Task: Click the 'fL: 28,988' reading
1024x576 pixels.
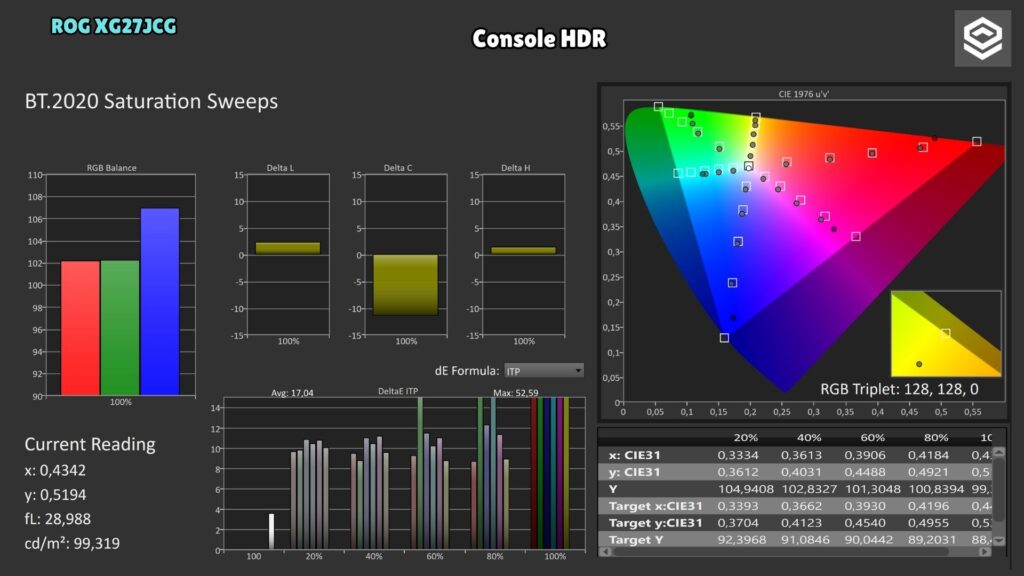Action: (x=57, y=519)
